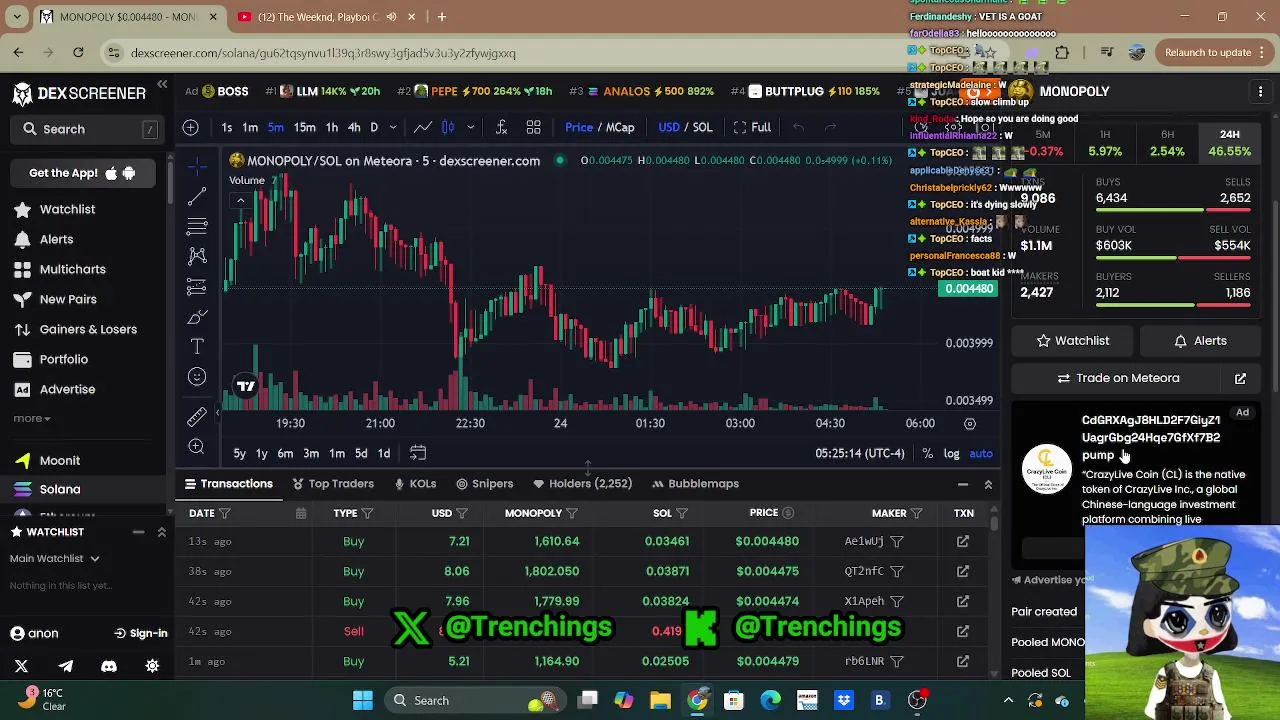Open the Fibonacci retracement tool
1280x720 pixels.
point(197,226)
